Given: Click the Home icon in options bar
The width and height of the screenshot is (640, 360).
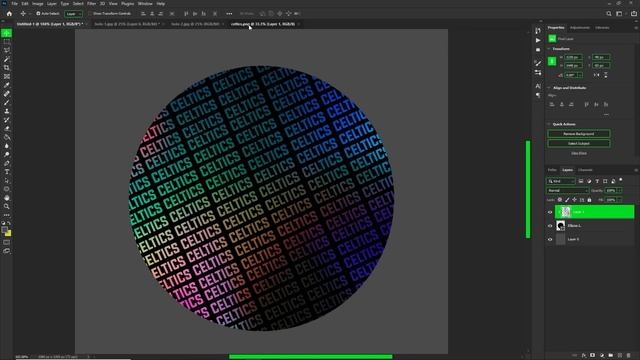Looking at the screenshot, I should [9, 13].
